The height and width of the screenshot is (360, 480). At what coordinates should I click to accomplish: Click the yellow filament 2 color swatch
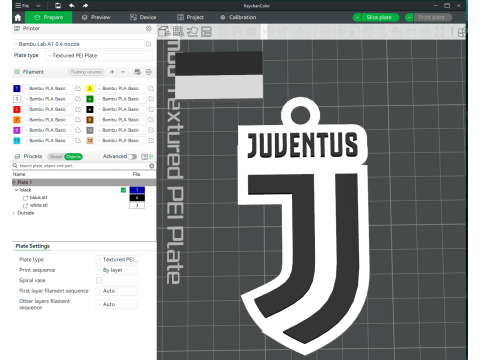coord(90,88)
